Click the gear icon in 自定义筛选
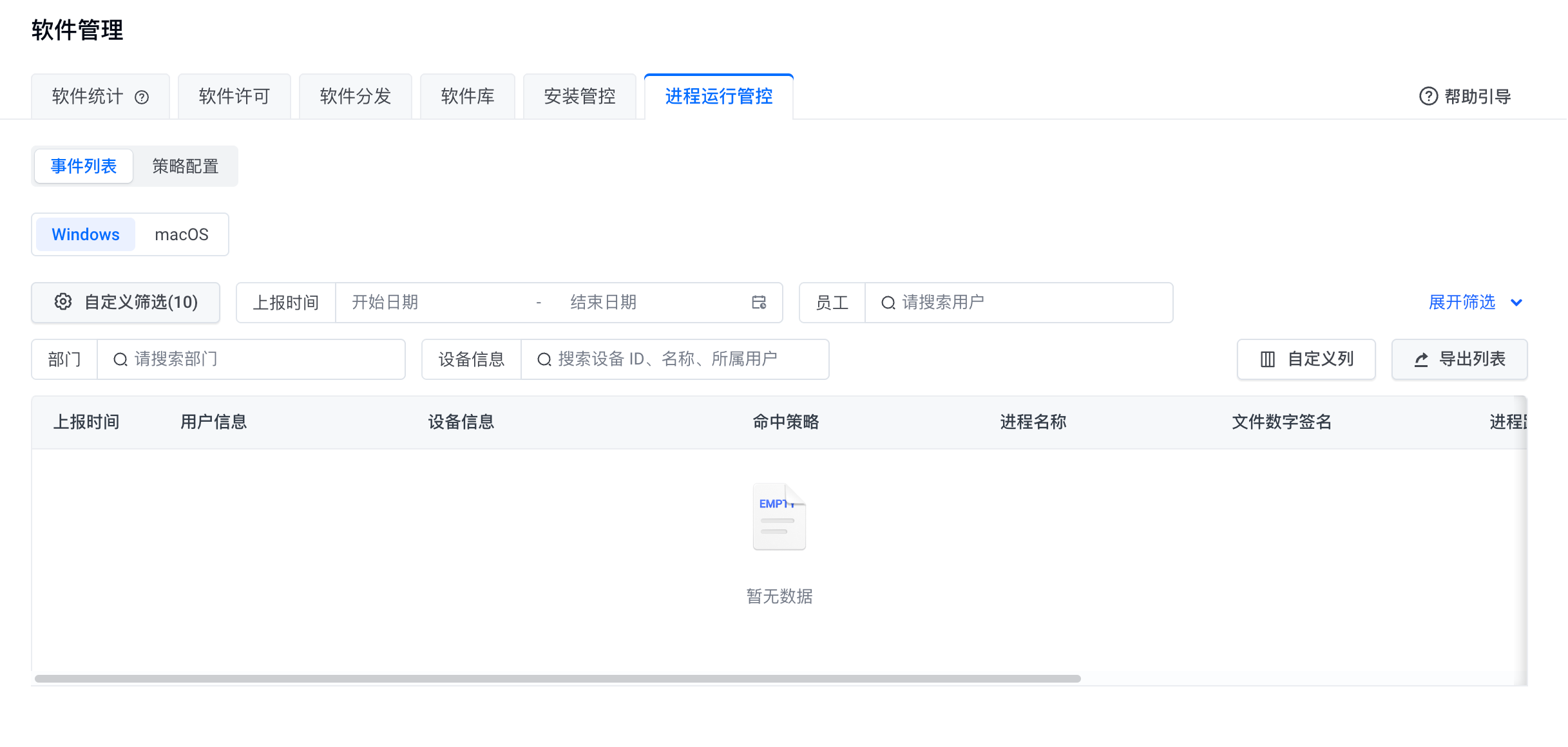1568x747 pixels. click(x=63, y=301)
